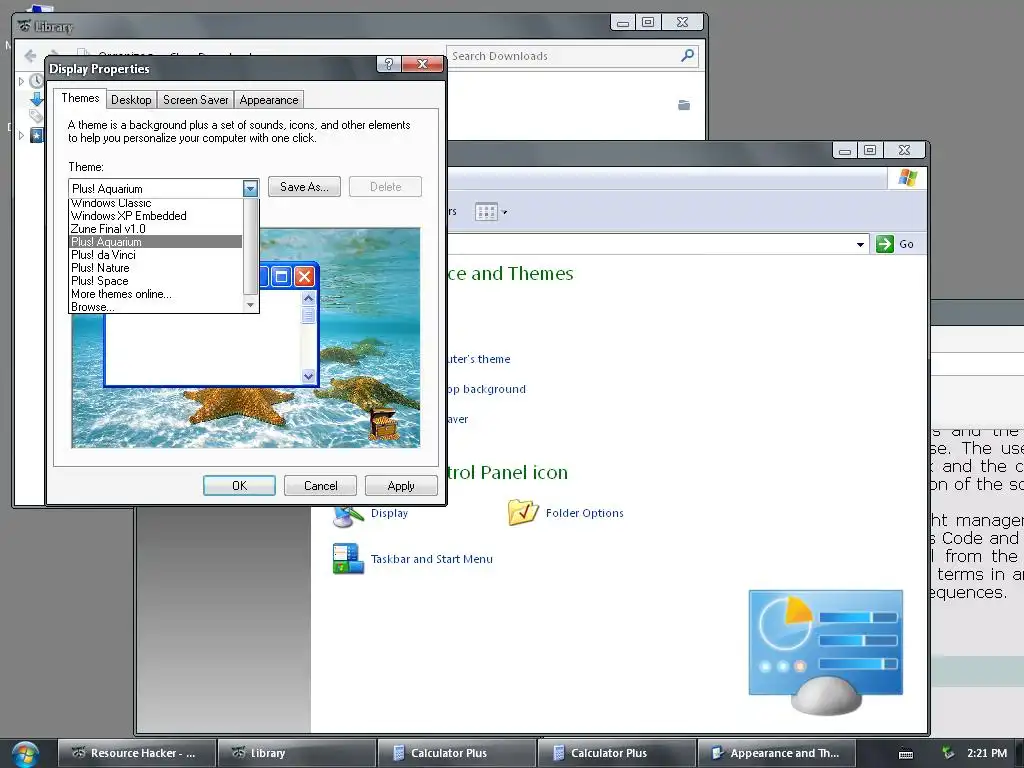
Task: Open the Display control panel link
Action: [x=389, y=513]
